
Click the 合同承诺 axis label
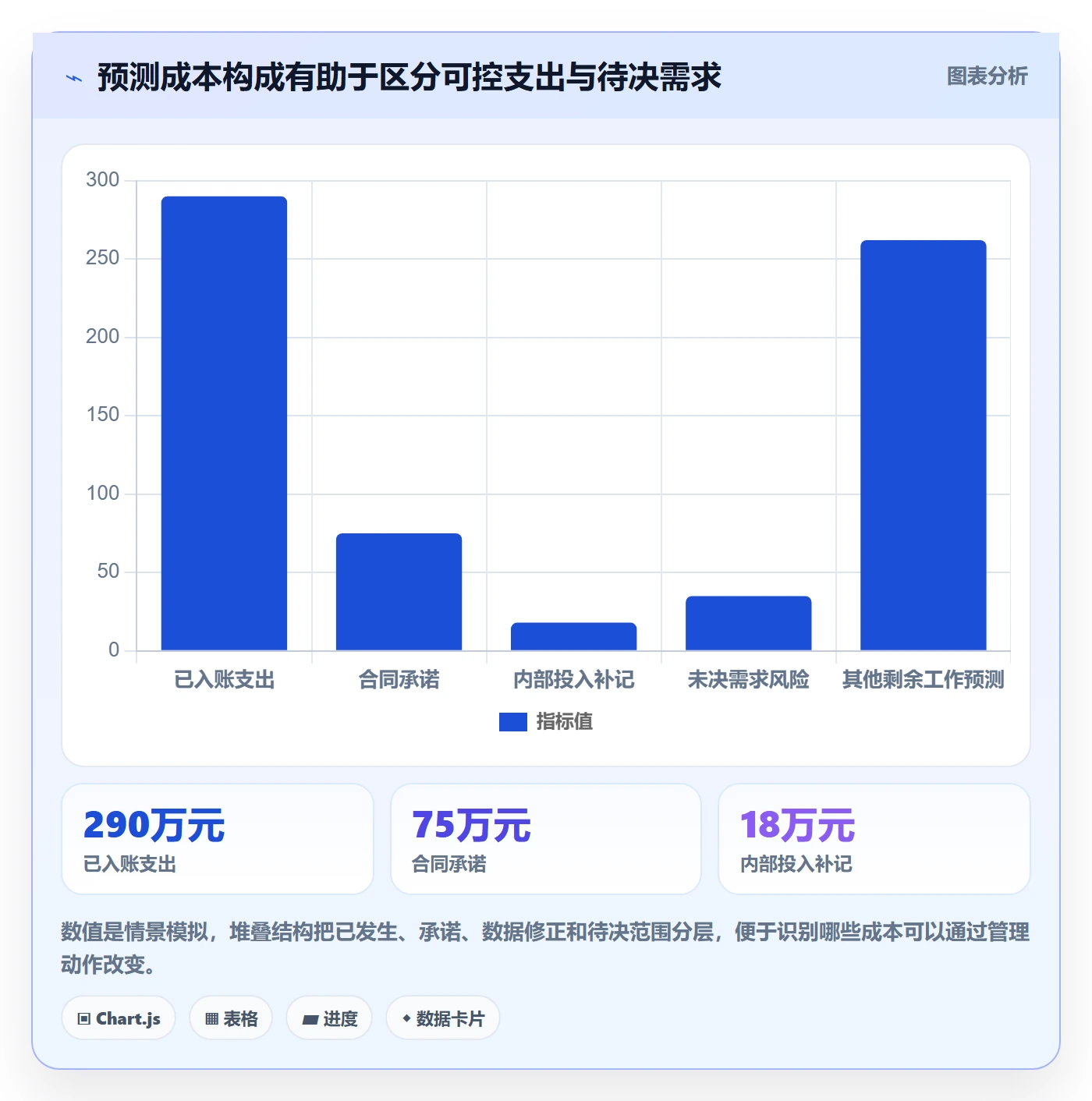click(x=399, y=680)
